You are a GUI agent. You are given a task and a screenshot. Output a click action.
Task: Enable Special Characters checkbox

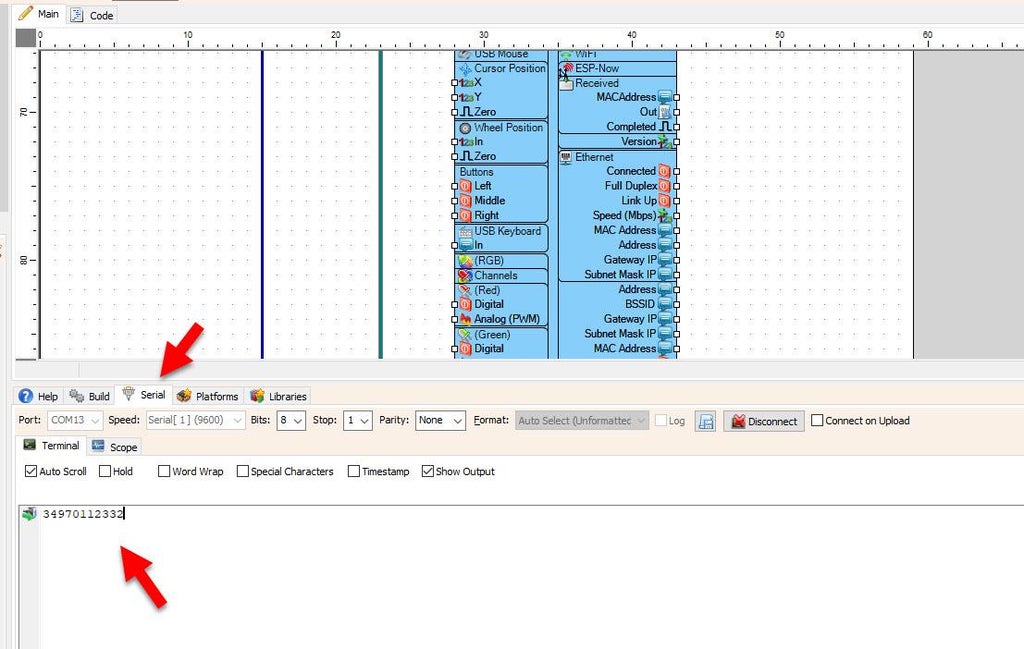tap(242, 471)
